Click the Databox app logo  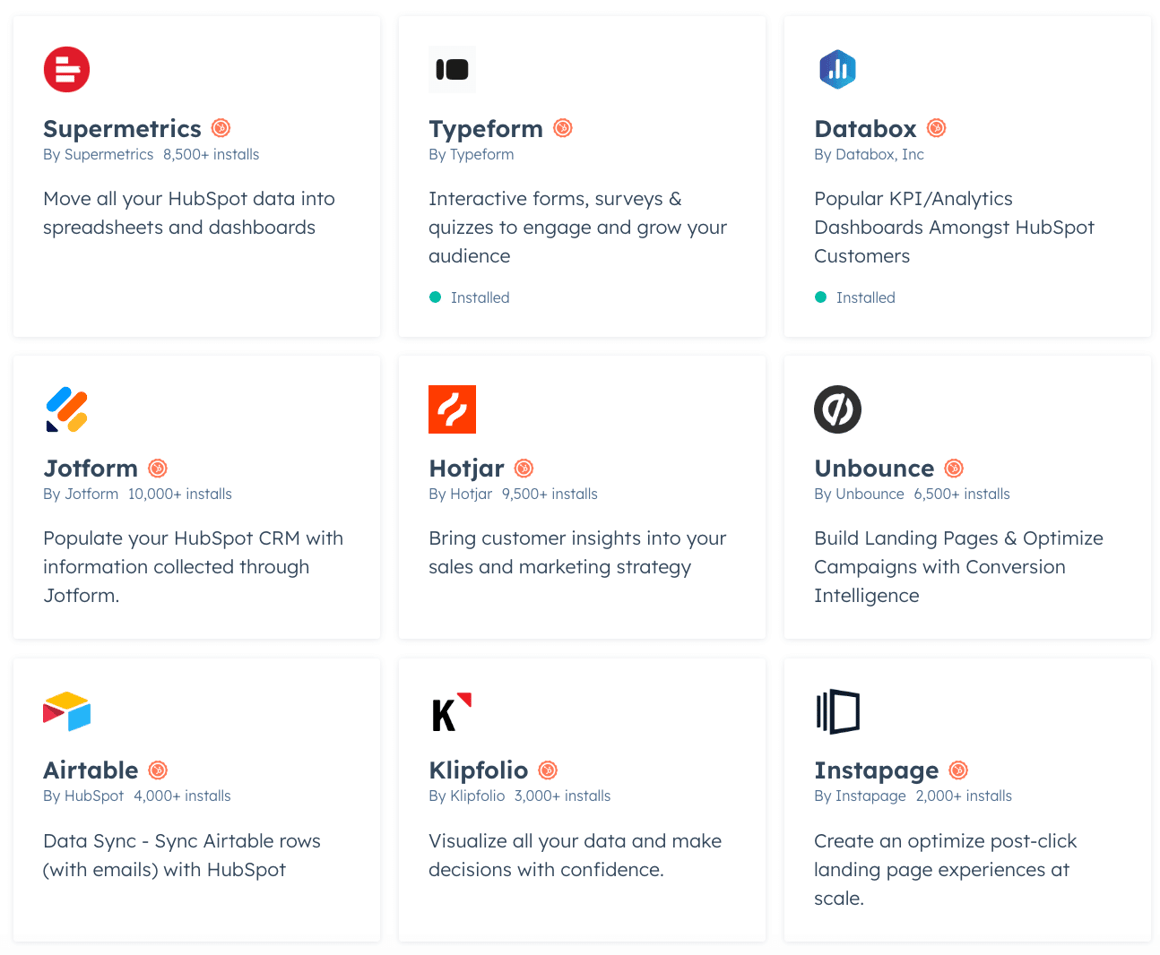click(837, 69)
